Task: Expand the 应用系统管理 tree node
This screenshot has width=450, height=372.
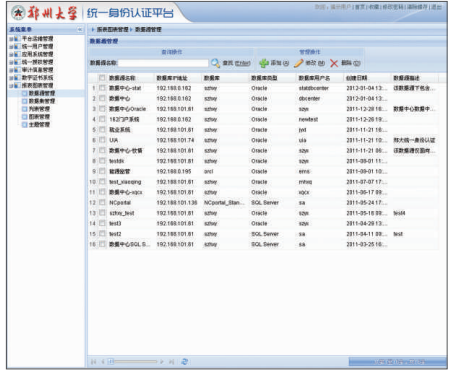Action: click(11, 54)
